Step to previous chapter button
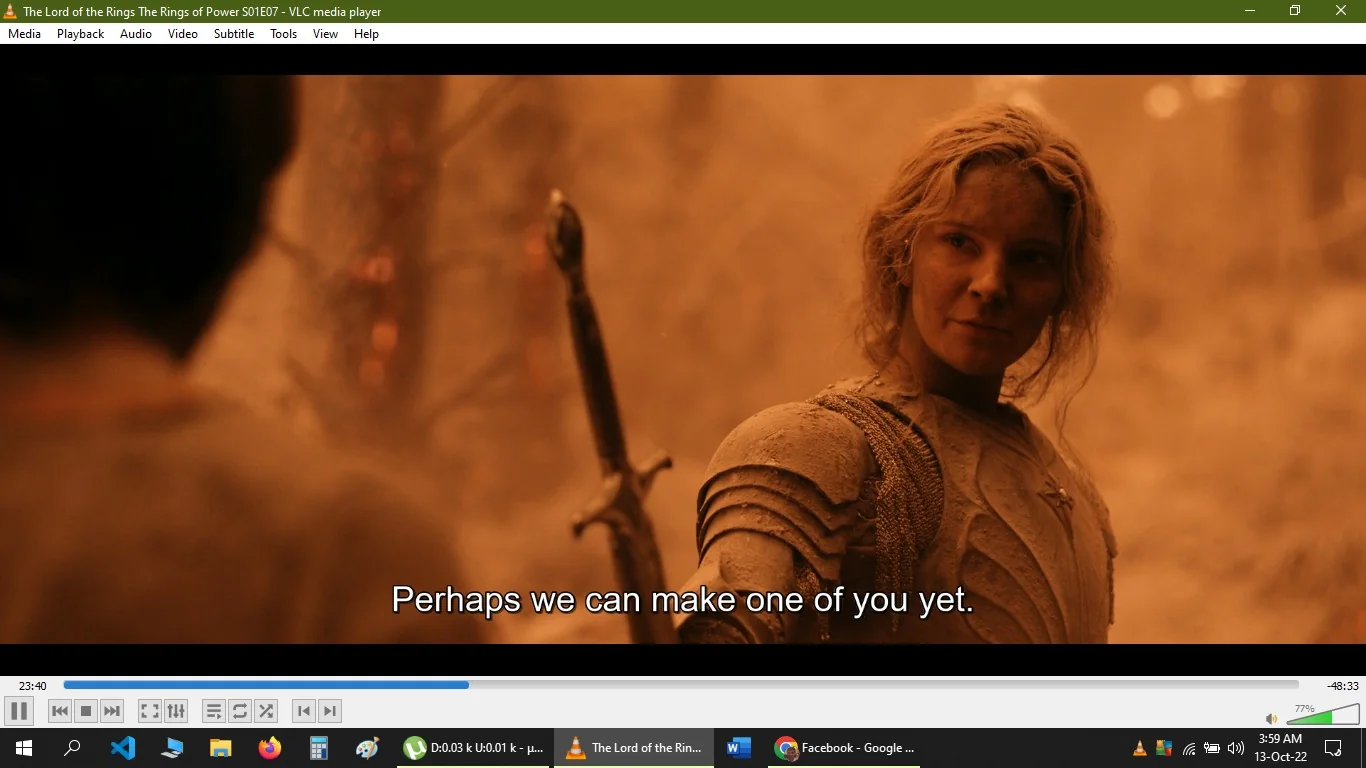The image size is (1366, 768). 303,711
